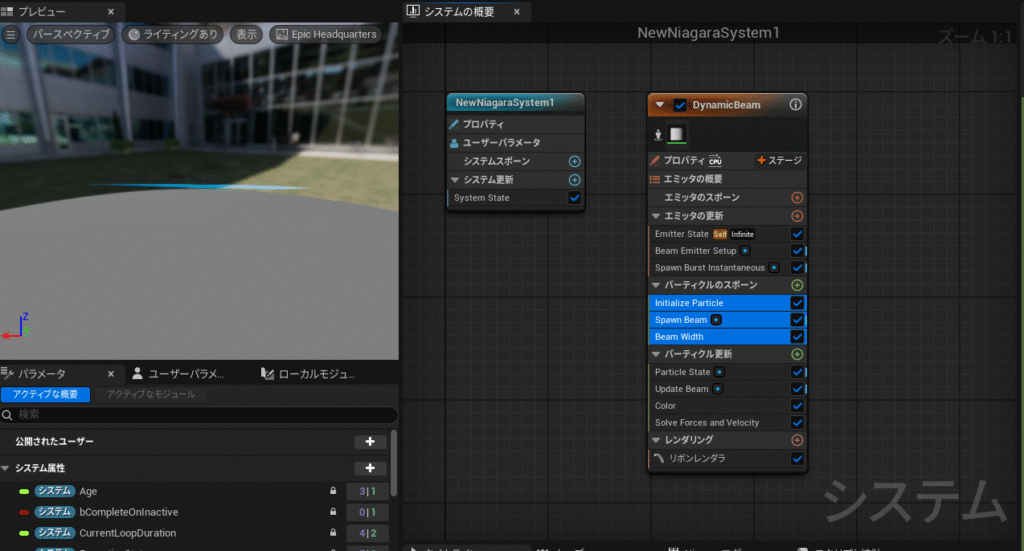The width and height of the screenshot is (1024, 551).
Task: Add a renderer with レンダリング plus icon
Action: click(x=797, y=440)
